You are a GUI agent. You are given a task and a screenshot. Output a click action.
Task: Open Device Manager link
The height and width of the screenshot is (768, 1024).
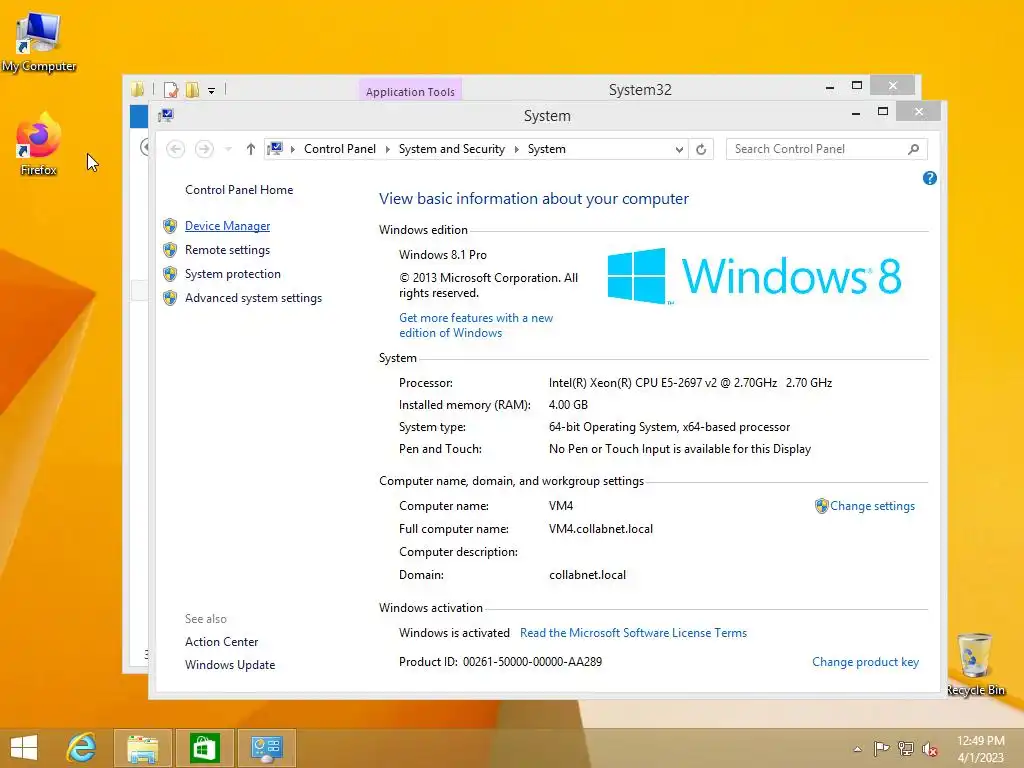(227, 226)
